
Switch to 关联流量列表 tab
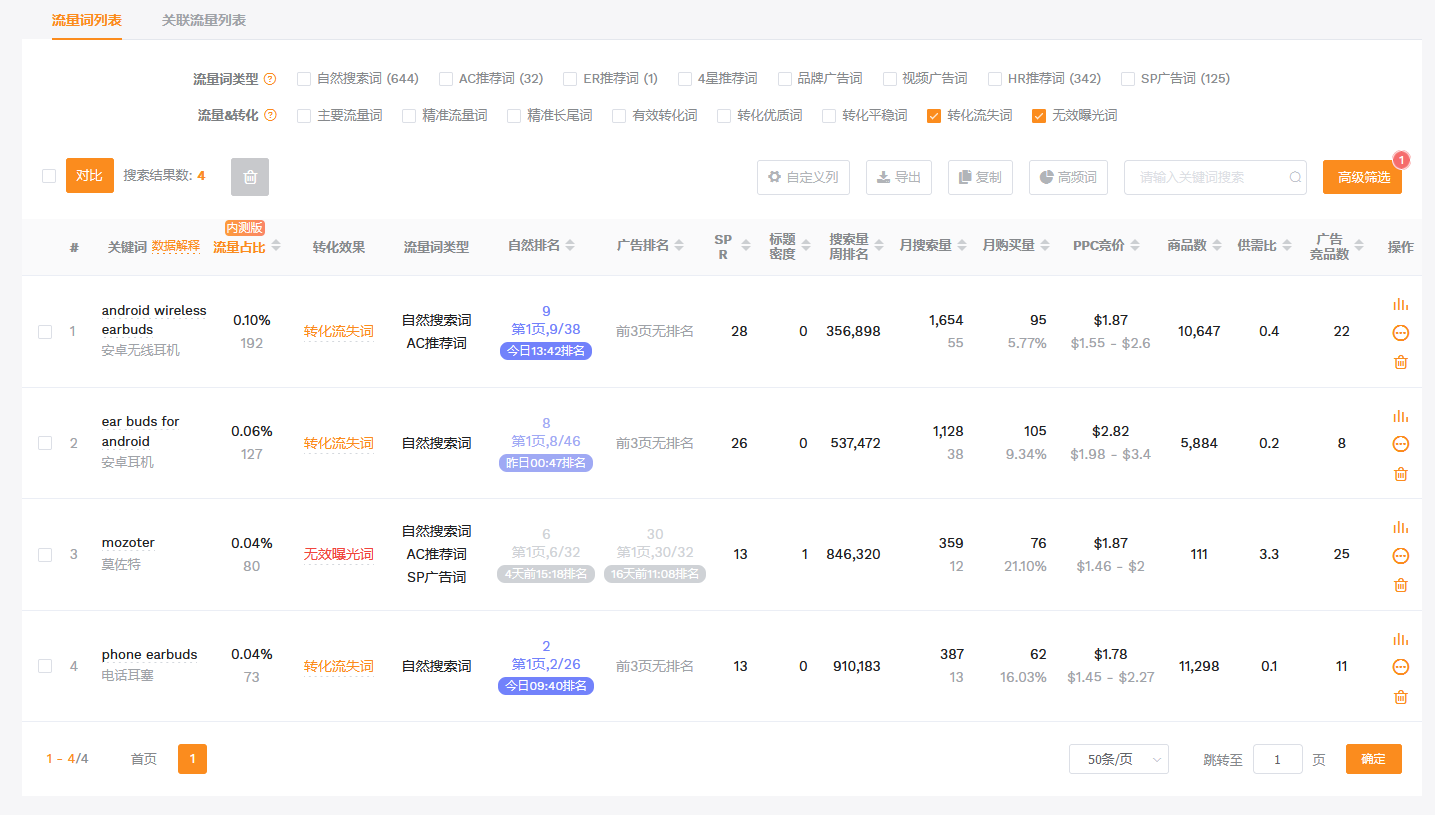pos(204,20)
